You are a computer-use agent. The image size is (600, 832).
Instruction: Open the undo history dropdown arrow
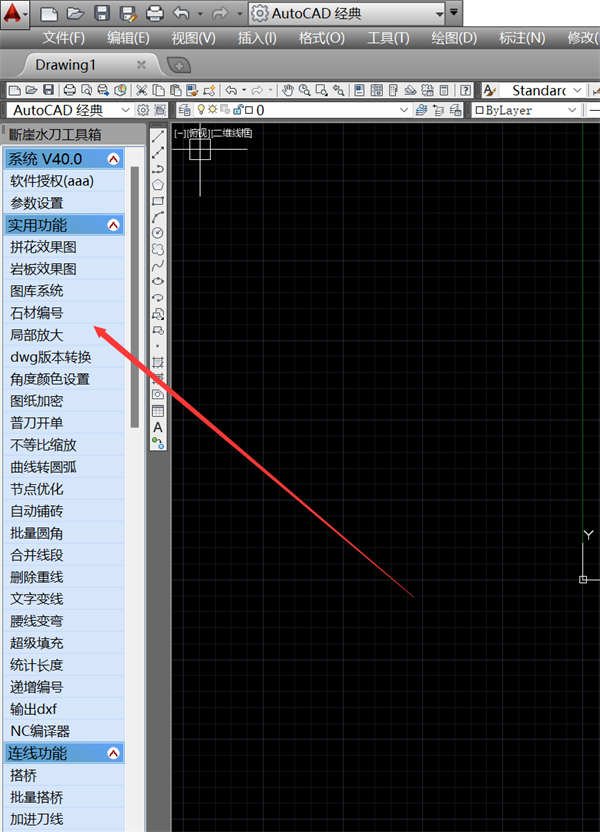[x=200, y=13]
